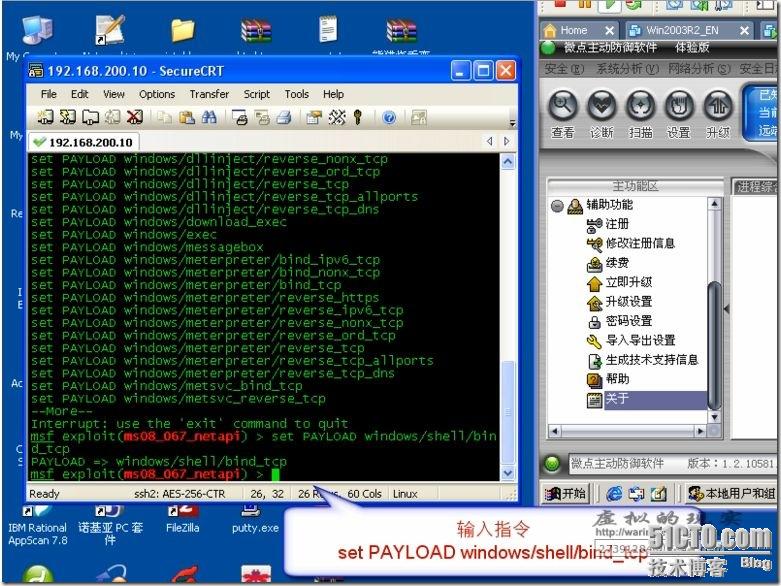
Task: Click the SecureCRT tab scroll left arrow
Action: click(x=490, y=141)
